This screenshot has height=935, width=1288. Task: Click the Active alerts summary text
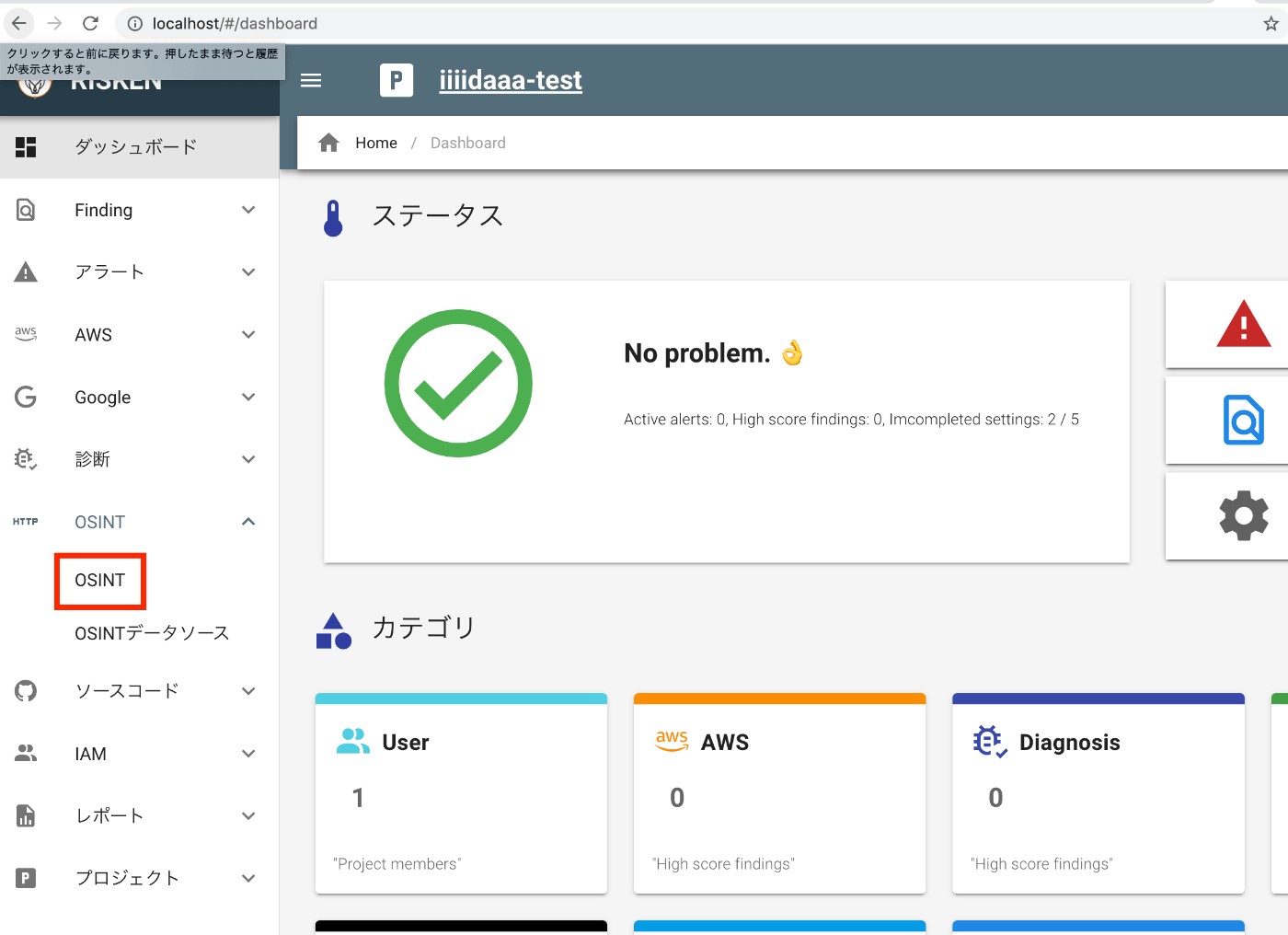pos(851,420)
